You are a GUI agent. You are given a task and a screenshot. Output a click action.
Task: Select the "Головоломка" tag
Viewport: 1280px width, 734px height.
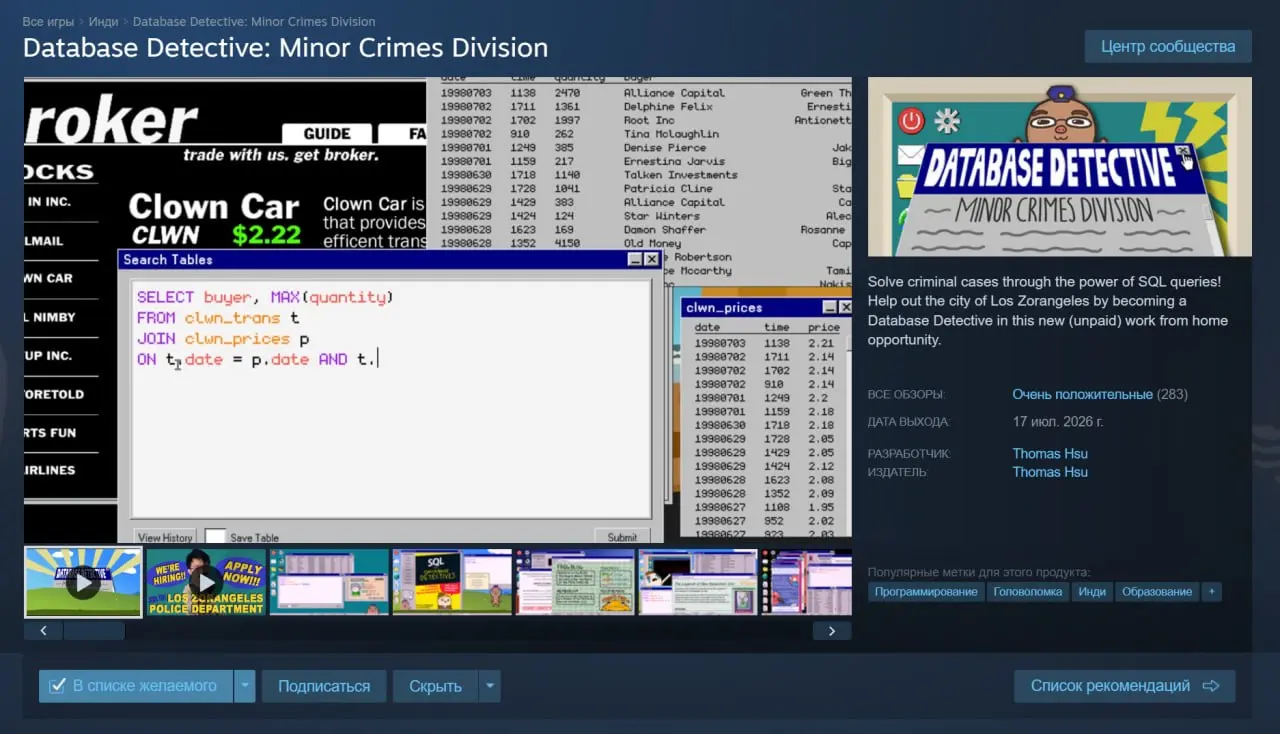(x=1028, y=592)
